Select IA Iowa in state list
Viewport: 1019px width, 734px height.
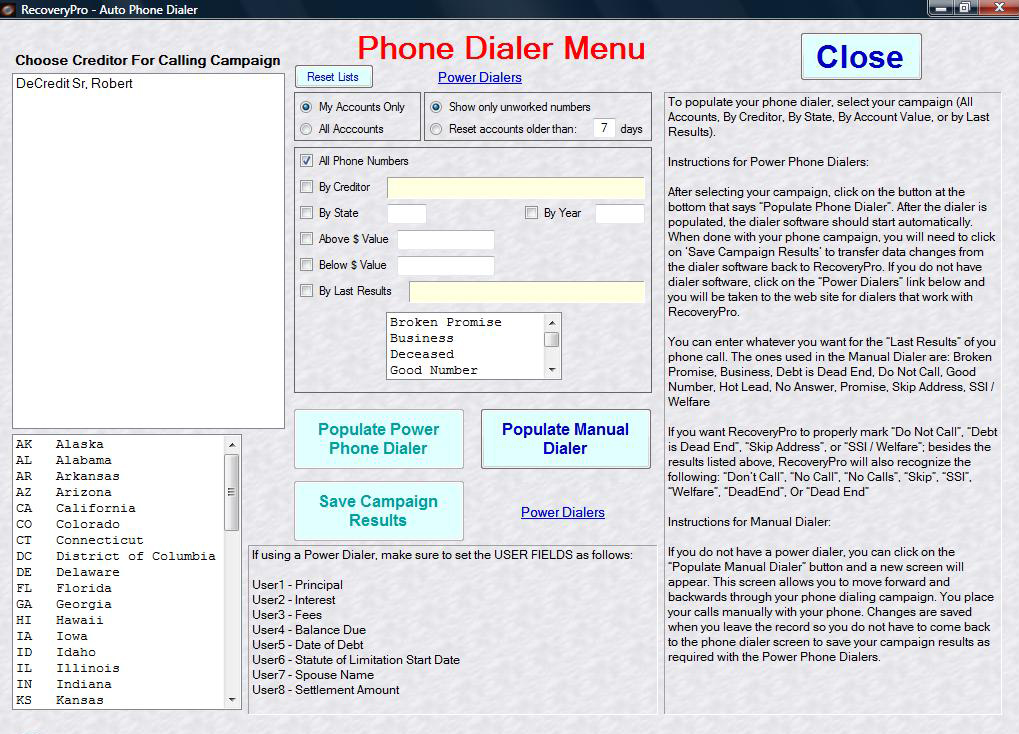tap(119, 636)
